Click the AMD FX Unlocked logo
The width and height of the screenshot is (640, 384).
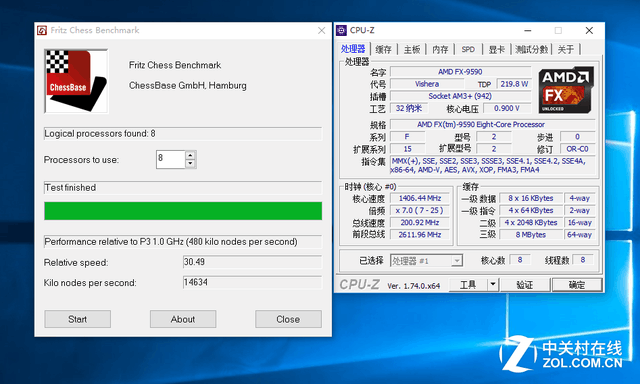(x=566, y=90)
